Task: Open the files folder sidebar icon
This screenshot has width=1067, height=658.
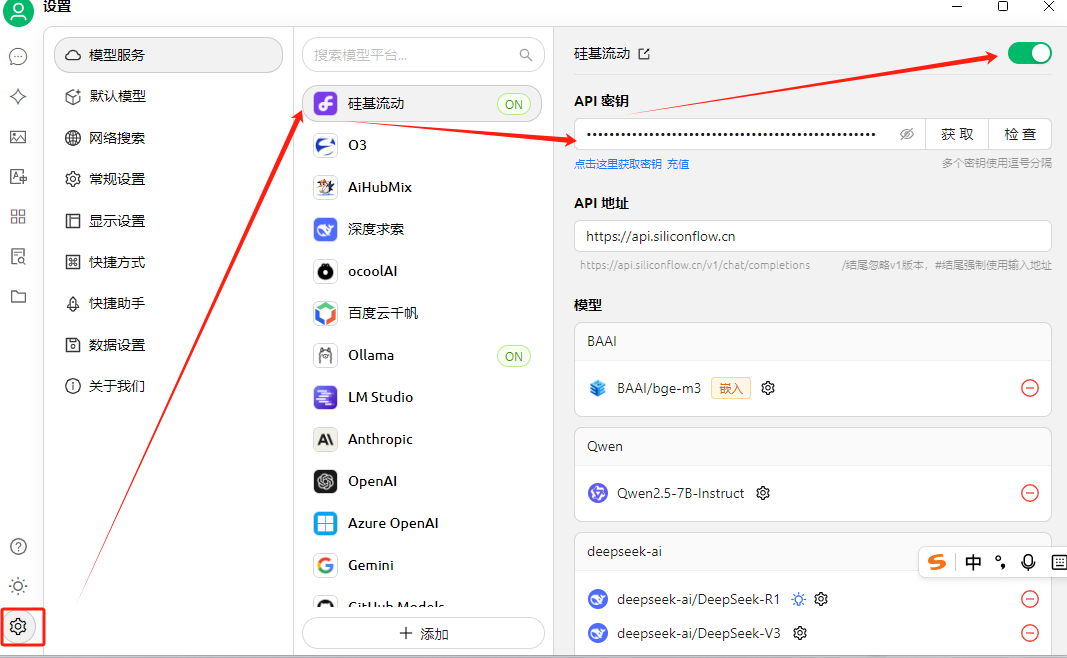Action: (18, 297)
